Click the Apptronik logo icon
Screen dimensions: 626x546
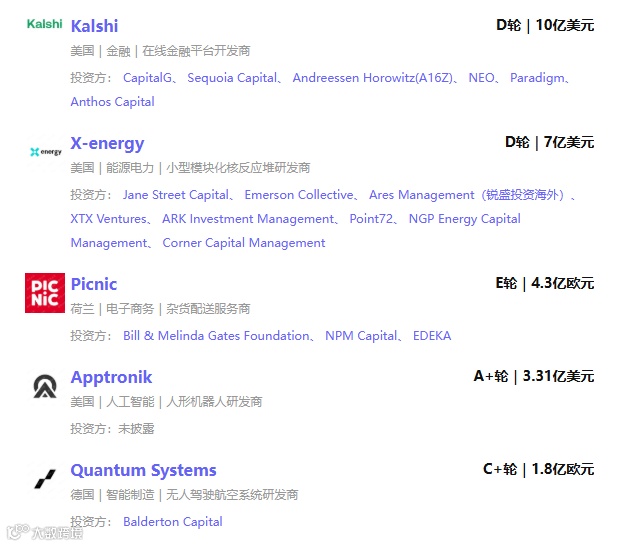[45, 386]
